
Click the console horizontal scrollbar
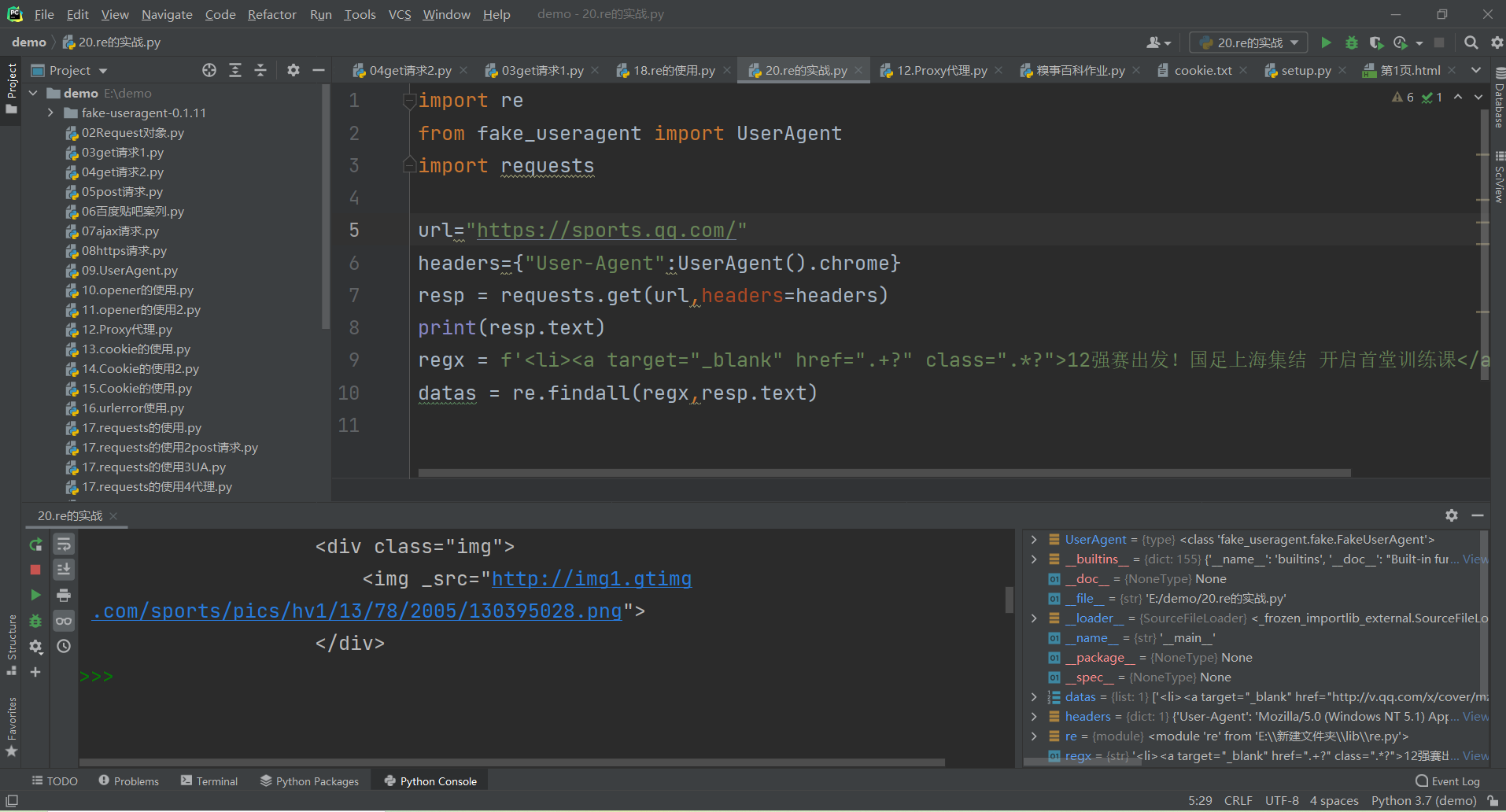(511, 762)
